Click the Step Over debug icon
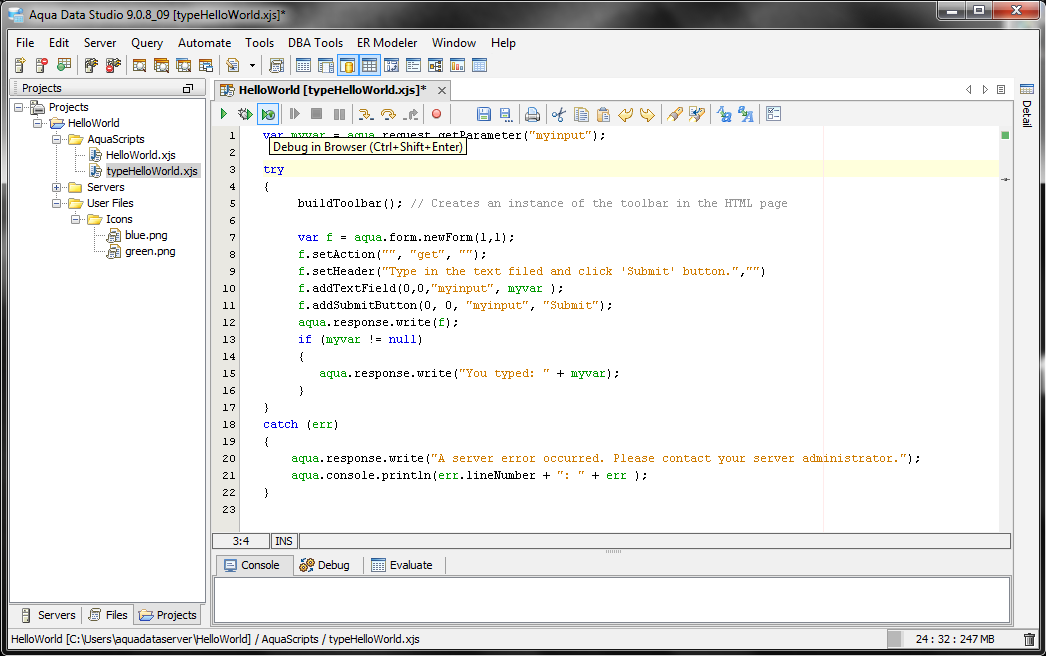Screen dimensions: 1046x656 [x=388, y=114]
